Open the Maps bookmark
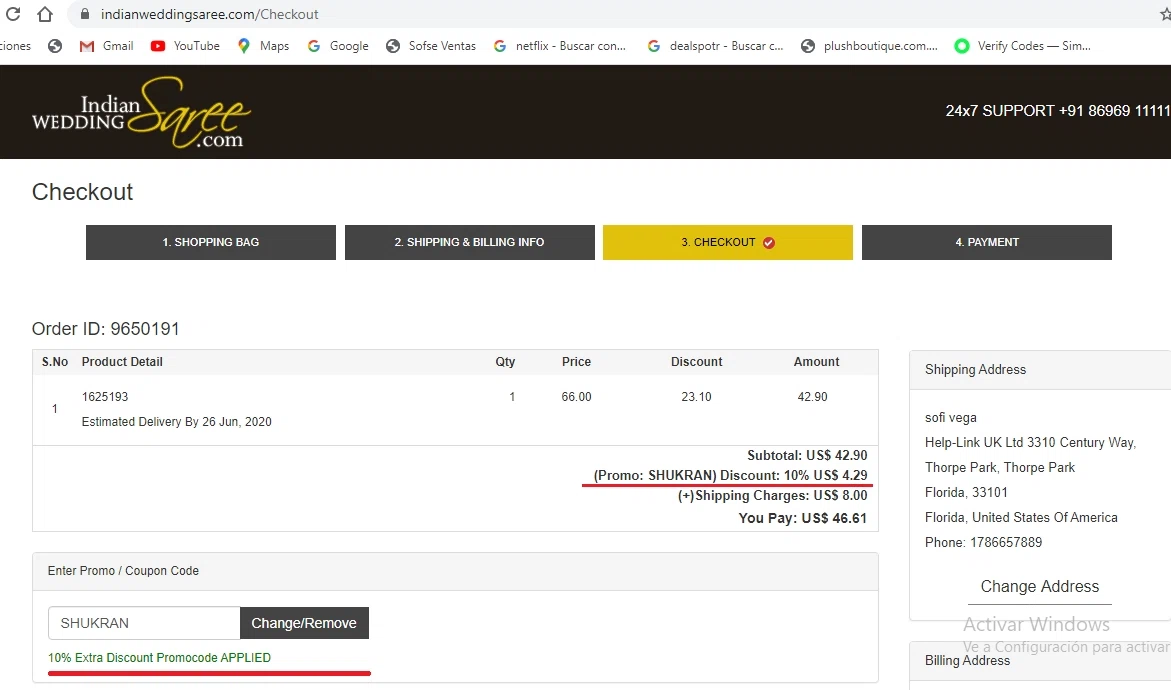The height and width of the screenshot is (690, 1171). coord(263,46)
